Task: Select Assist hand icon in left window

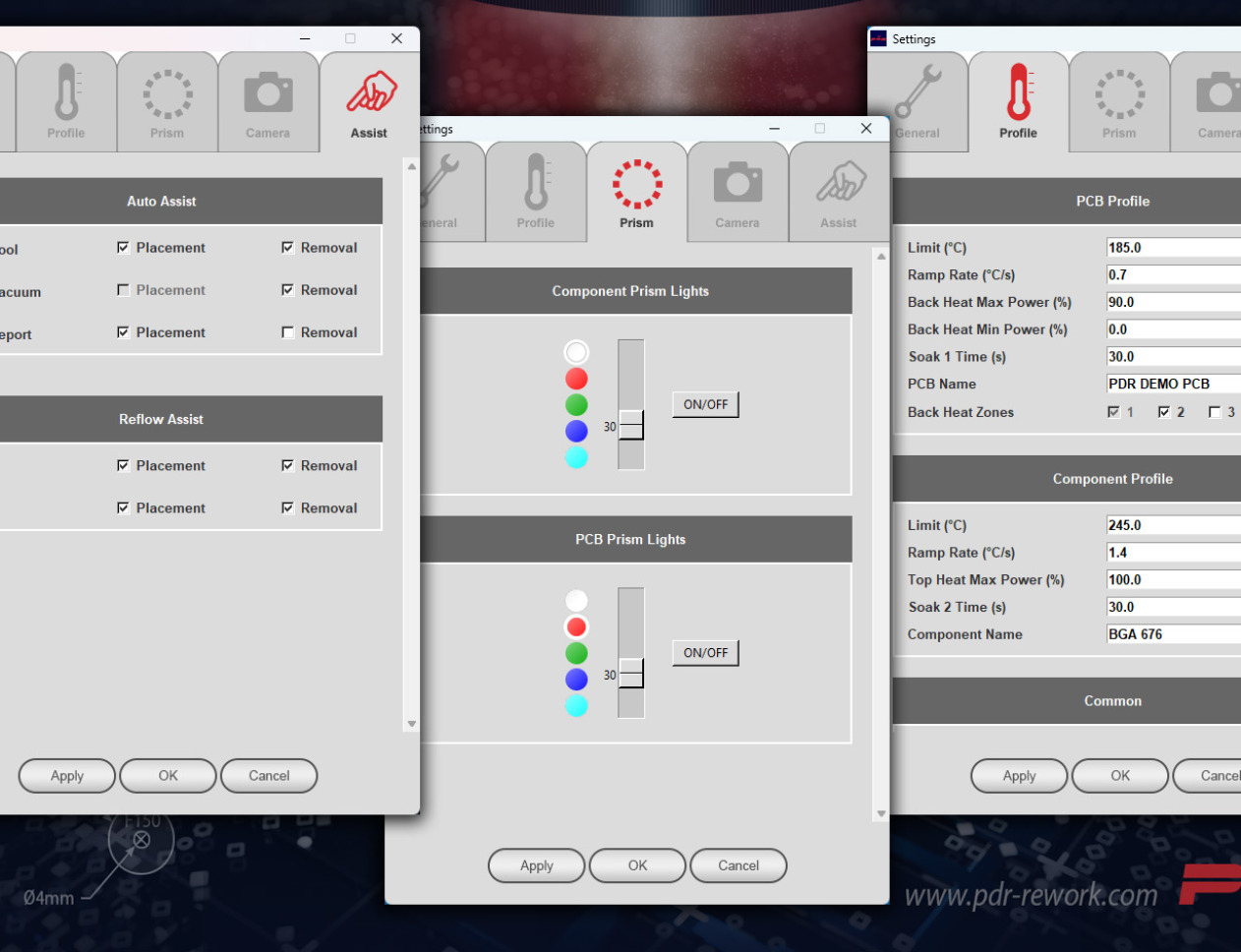Action: 372,92
